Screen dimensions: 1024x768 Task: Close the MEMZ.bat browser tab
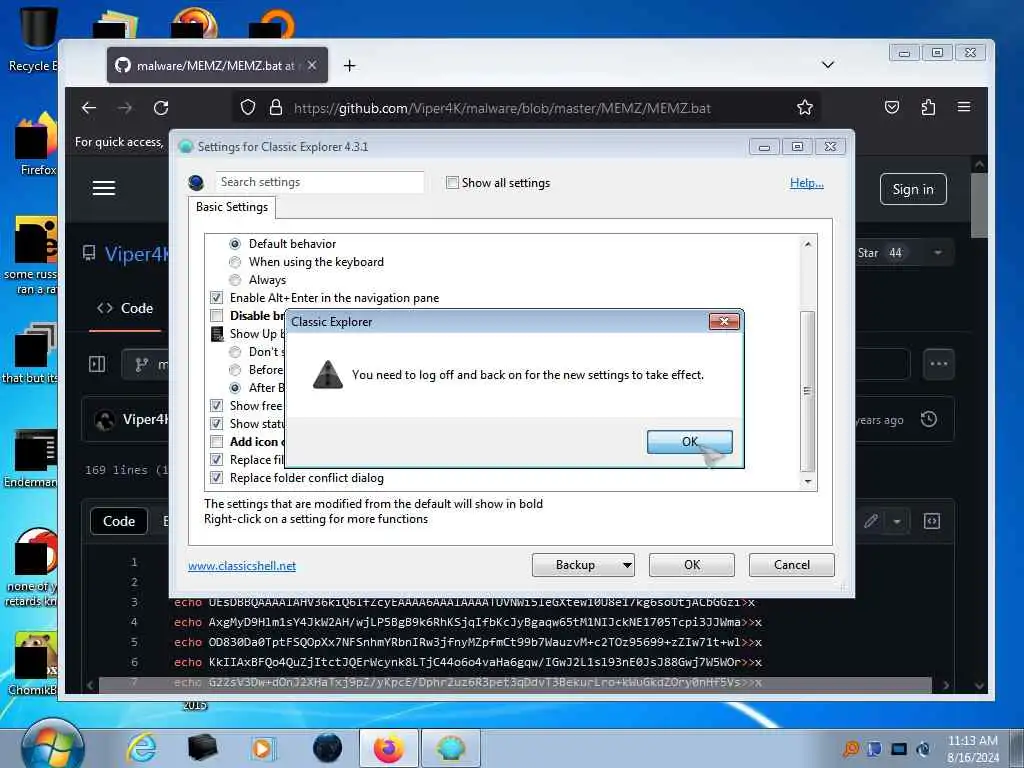[x=312, y=65]
